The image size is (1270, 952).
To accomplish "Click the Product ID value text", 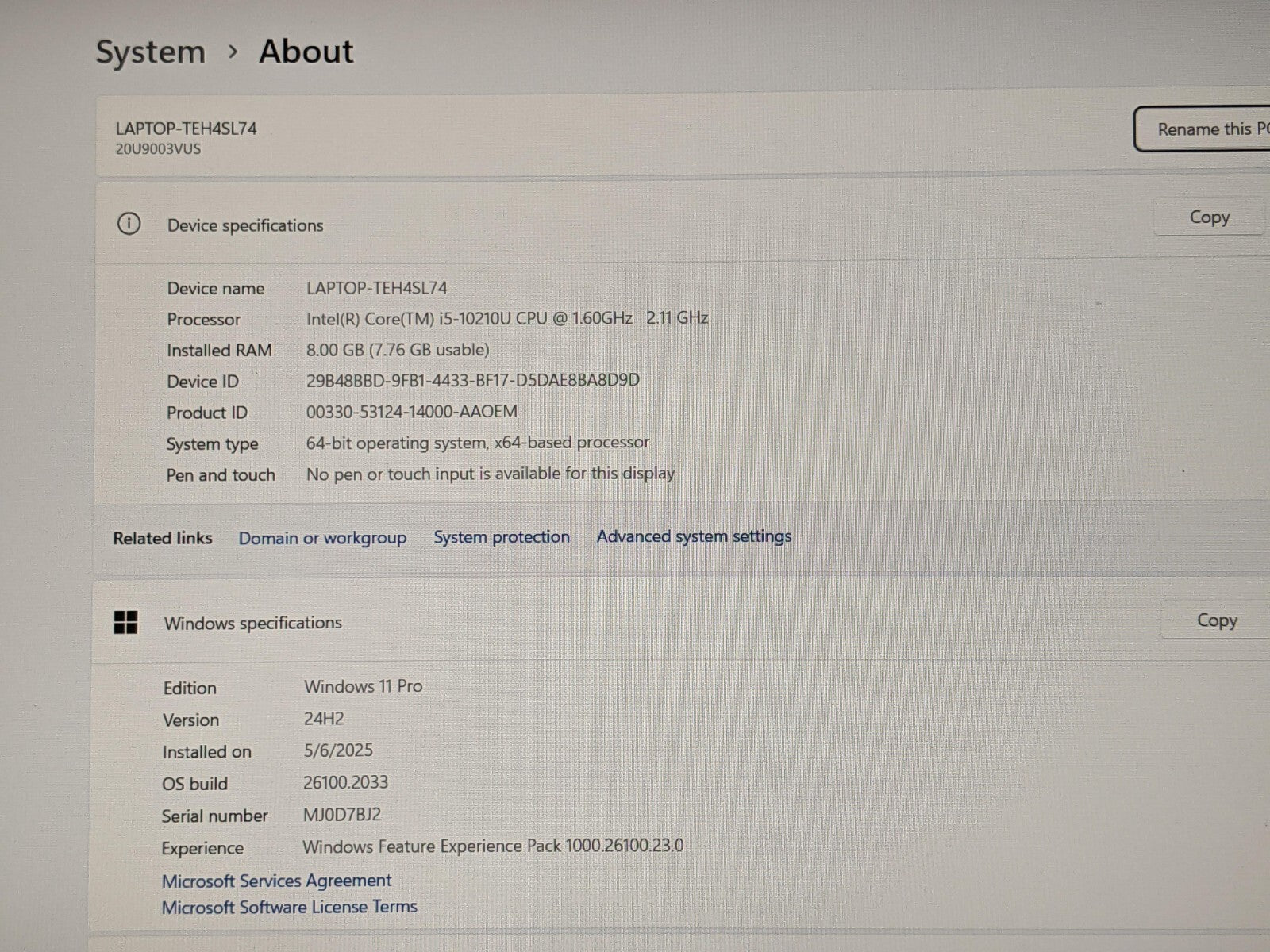I will pos(411,412).
